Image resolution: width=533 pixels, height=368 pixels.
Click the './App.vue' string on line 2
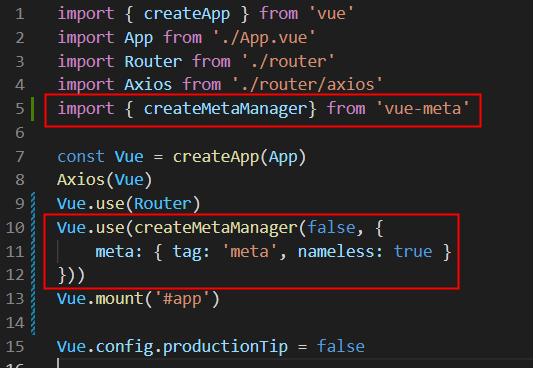coord(264,37)
